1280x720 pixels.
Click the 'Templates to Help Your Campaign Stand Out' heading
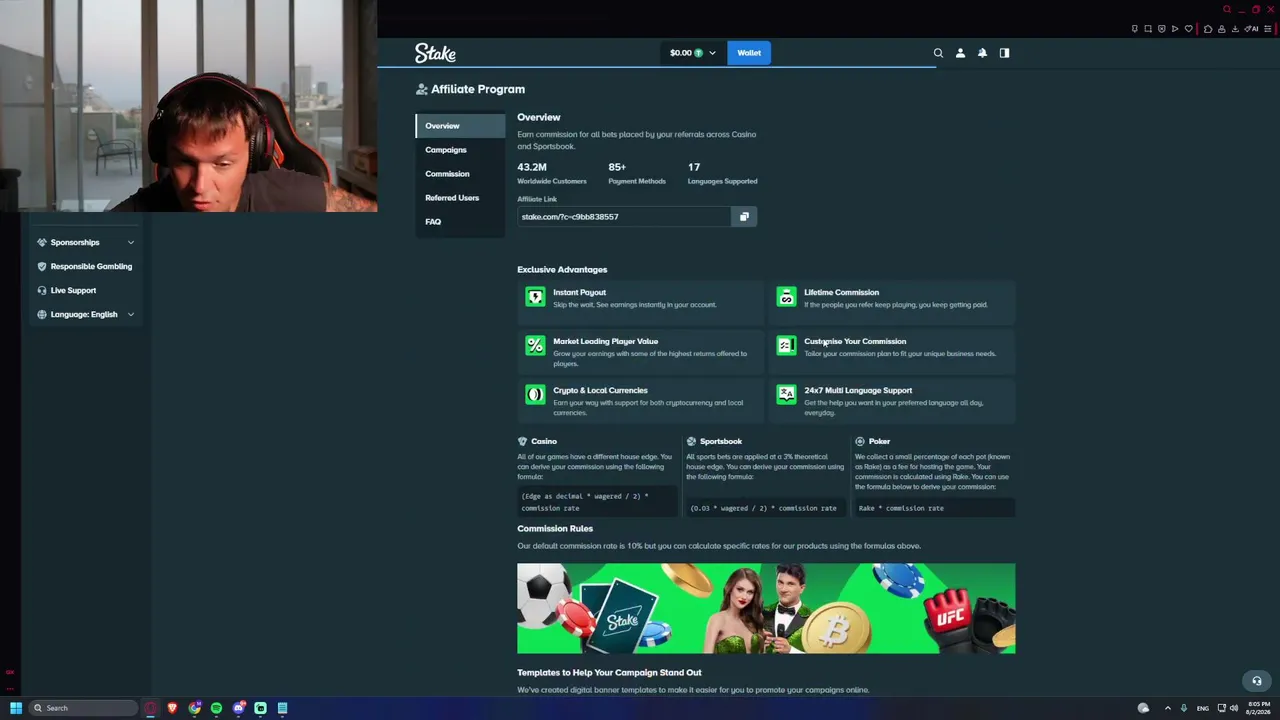609,672
